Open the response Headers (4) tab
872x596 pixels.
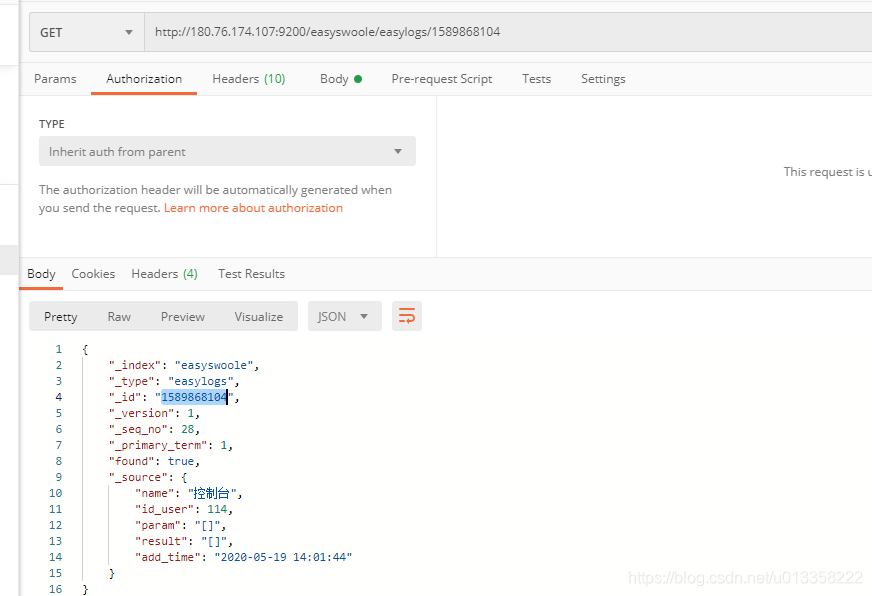click(x=164, y=273)
